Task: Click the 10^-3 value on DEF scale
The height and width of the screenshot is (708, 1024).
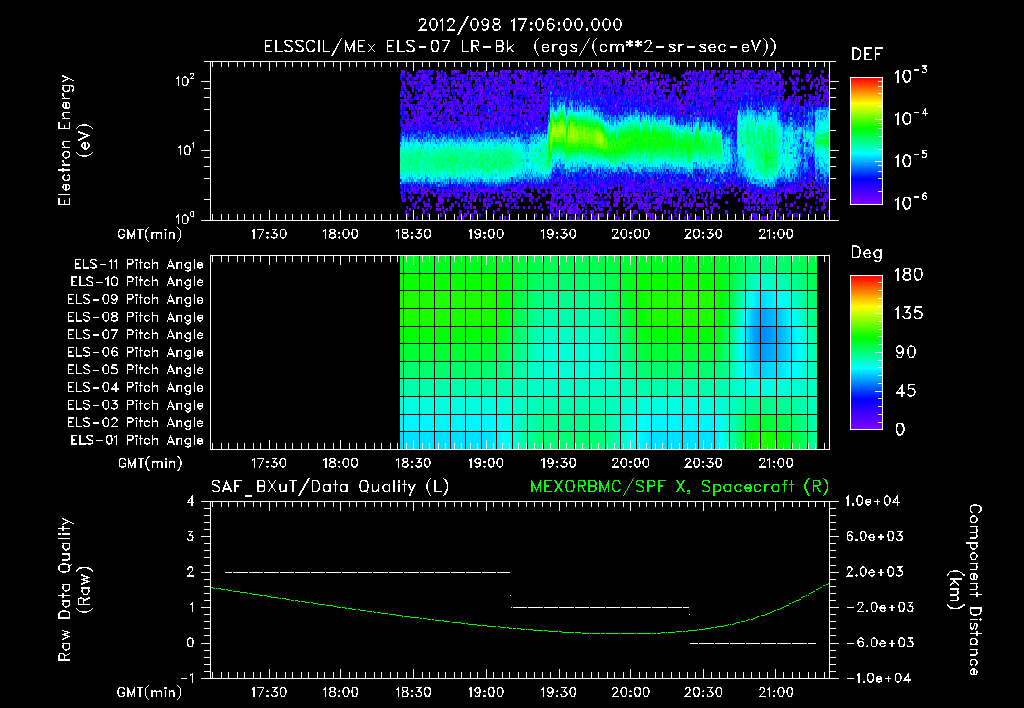Action: pos(911,75)
